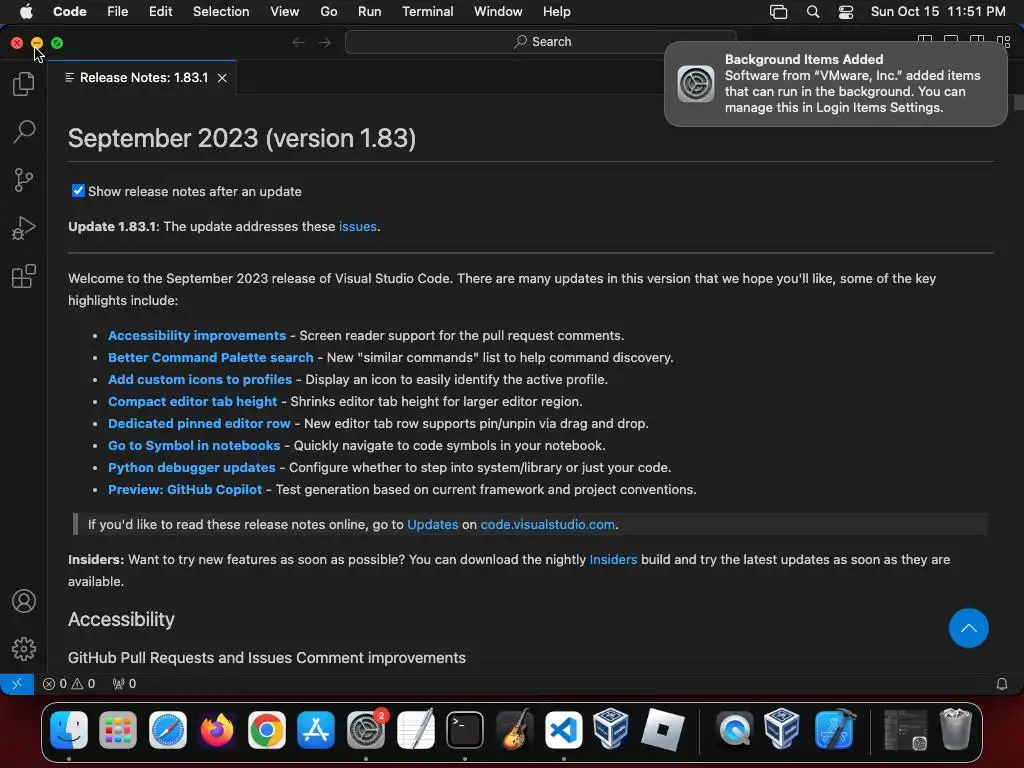Open errors and warnings status item
The height and width of the screenshot is (768, 1024).
pyautogui.click(x=69, y=684)
